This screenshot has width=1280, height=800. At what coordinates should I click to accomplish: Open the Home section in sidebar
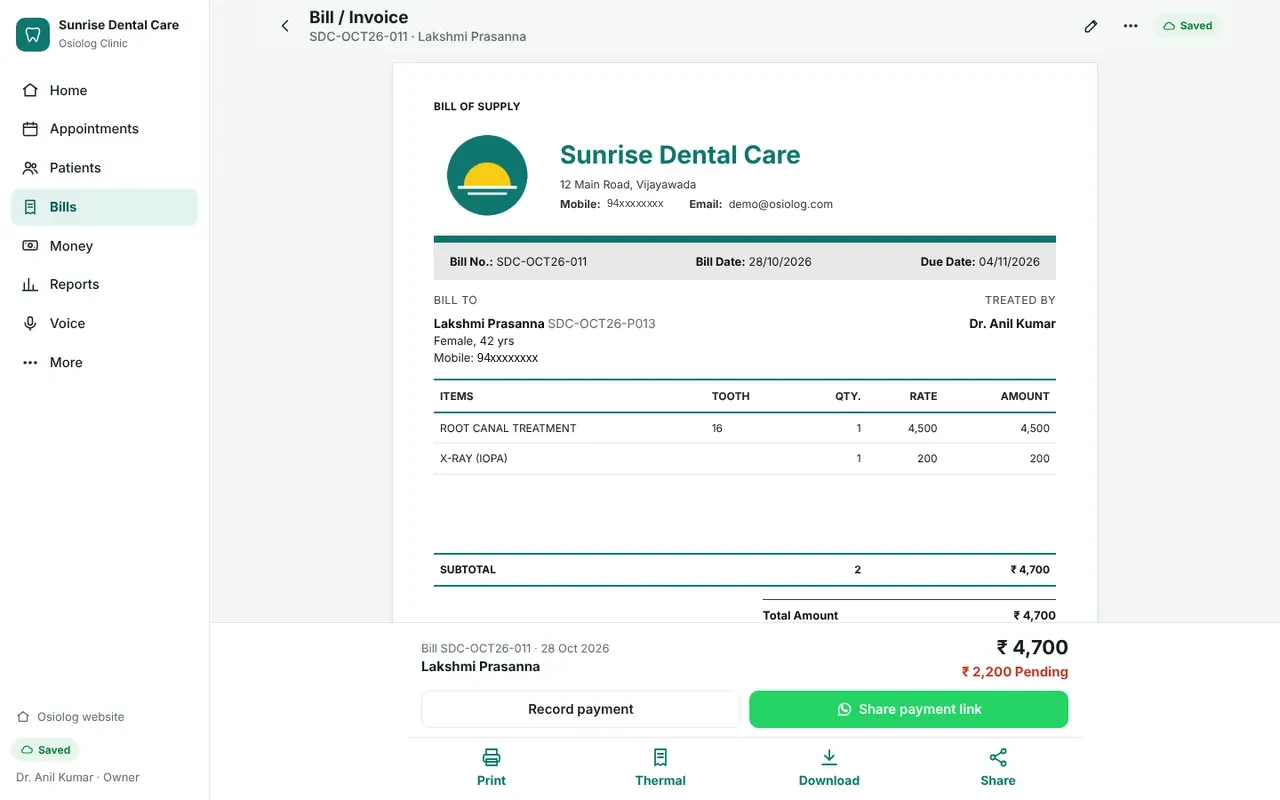tap(104, 90)
